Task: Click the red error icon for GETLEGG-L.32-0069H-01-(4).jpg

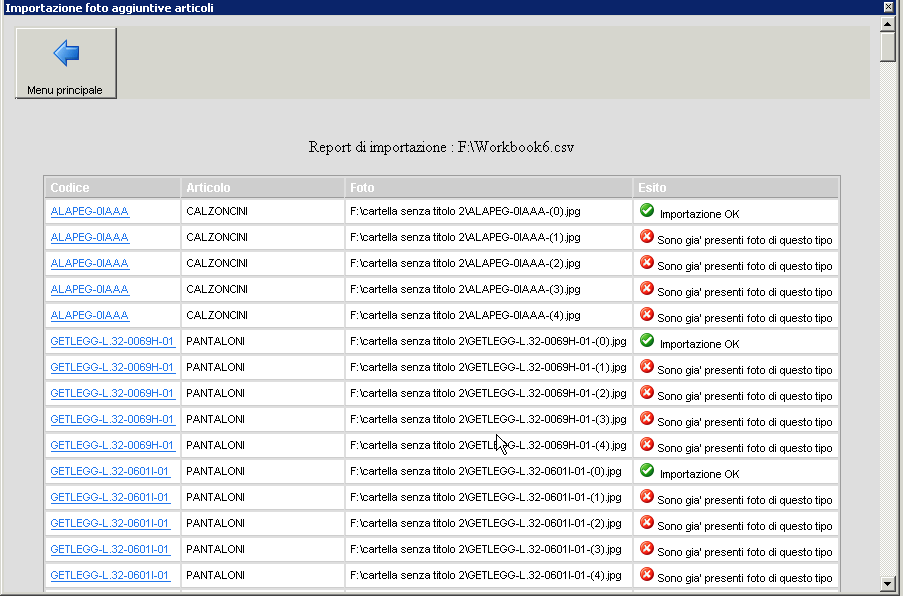Action: (647, 444)
